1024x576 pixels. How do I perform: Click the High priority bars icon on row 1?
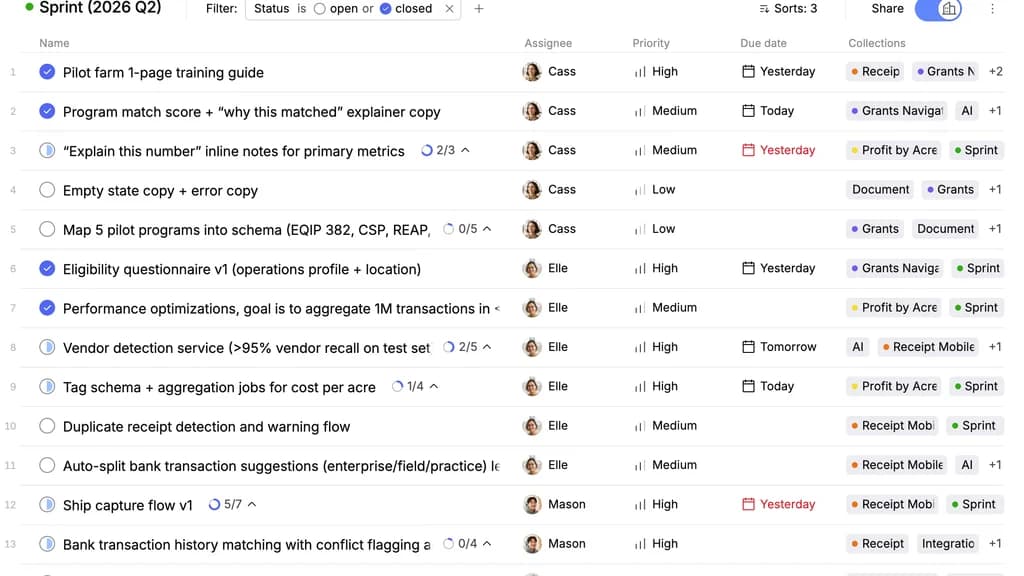click(x=640, y=72)
